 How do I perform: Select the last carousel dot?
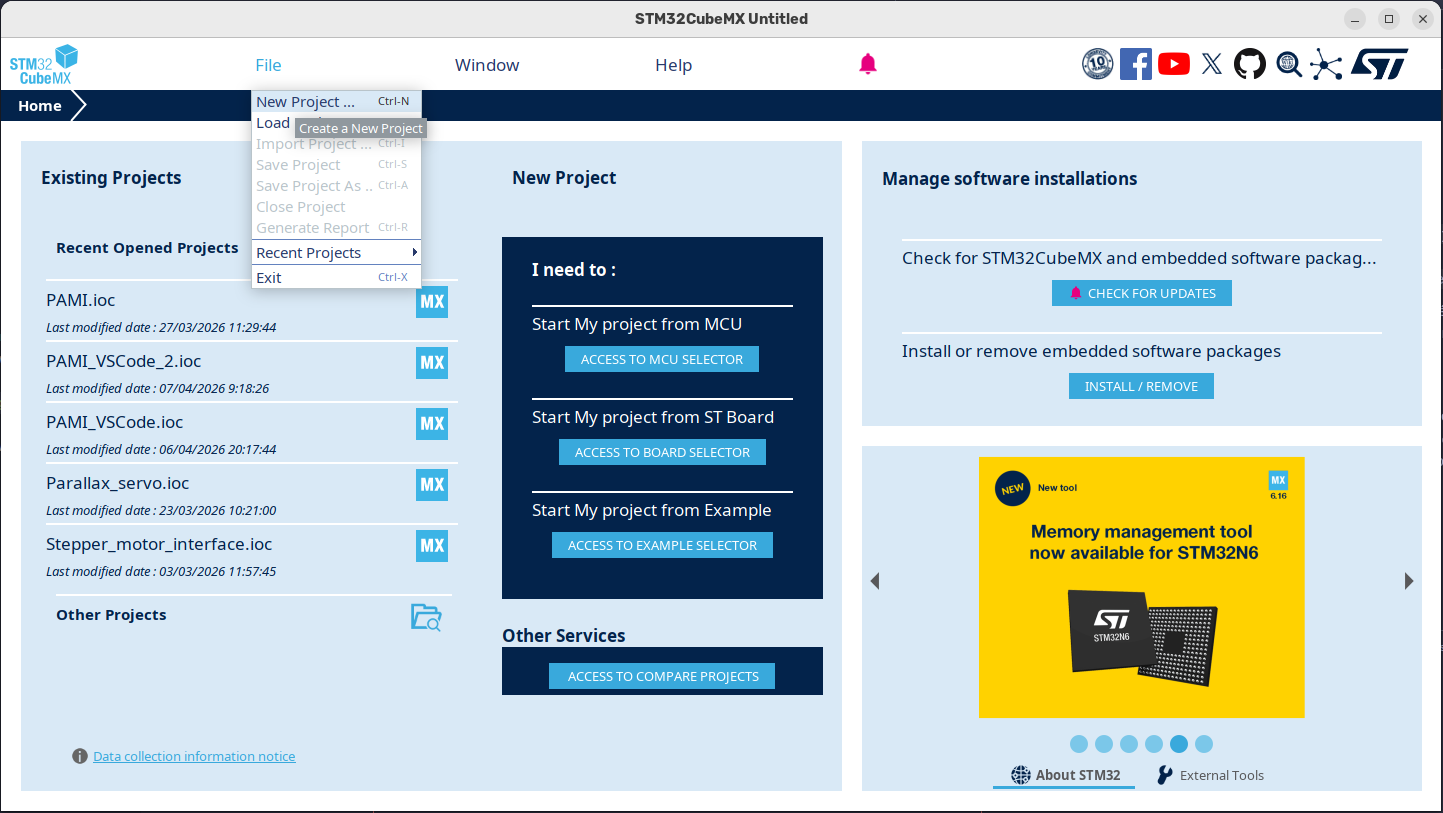tap(1204, 744)
